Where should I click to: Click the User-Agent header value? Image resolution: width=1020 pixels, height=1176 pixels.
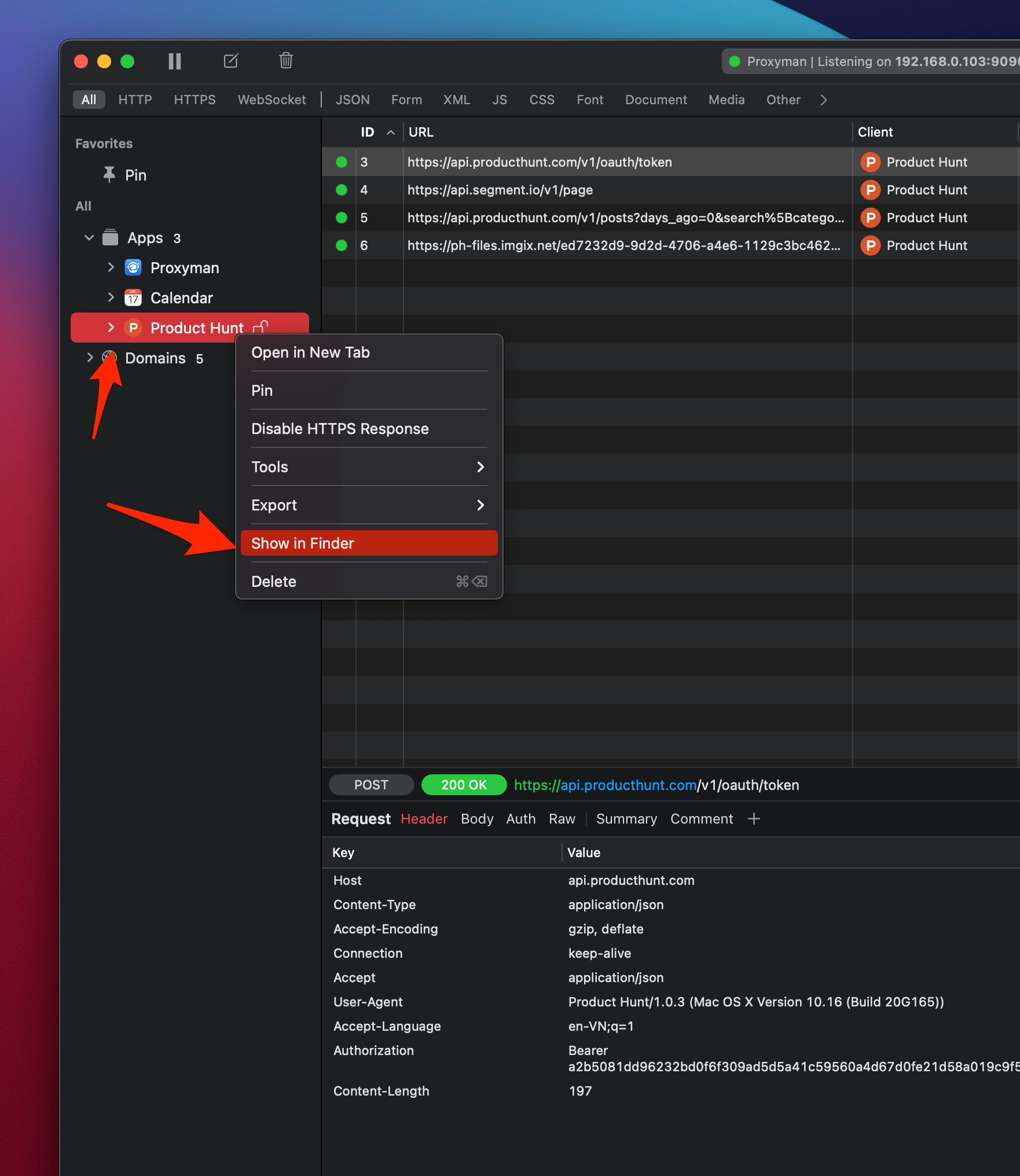[x=756, y=1002]
